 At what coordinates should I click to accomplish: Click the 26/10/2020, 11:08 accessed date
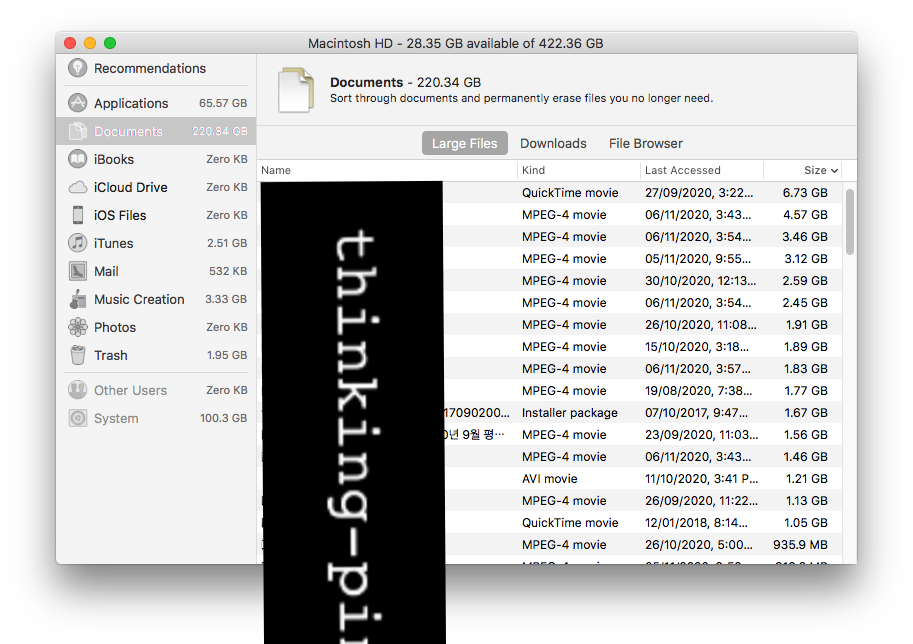tap(700, 325)
